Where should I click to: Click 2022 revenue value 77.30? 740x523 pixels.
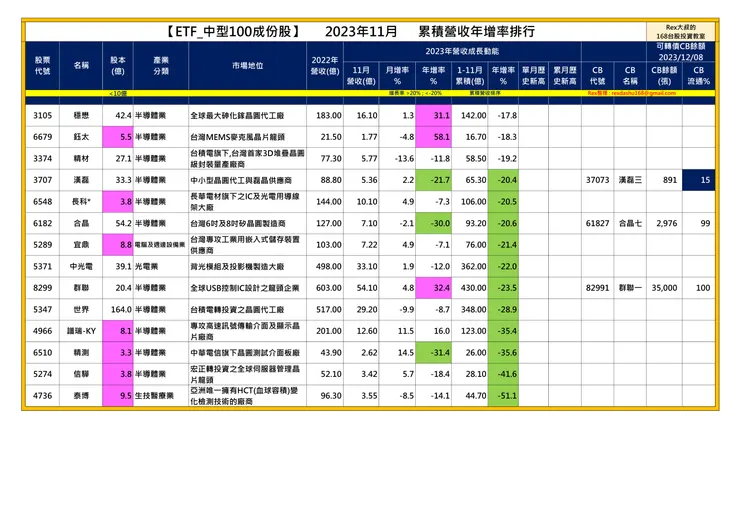tap(331, 159)
